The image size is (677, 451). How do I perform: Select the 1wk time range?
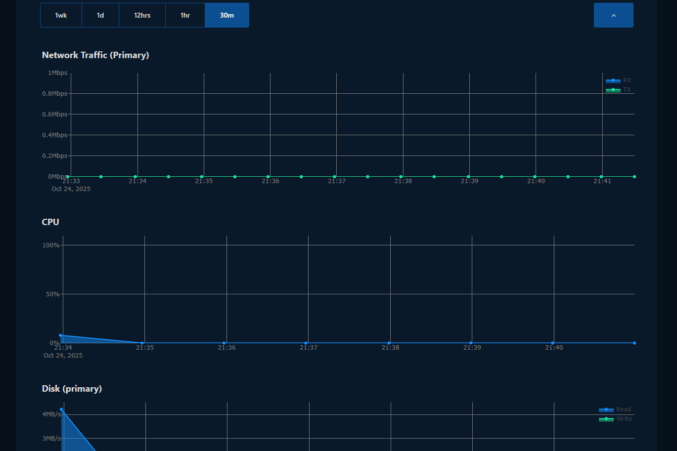click(61, 15)
